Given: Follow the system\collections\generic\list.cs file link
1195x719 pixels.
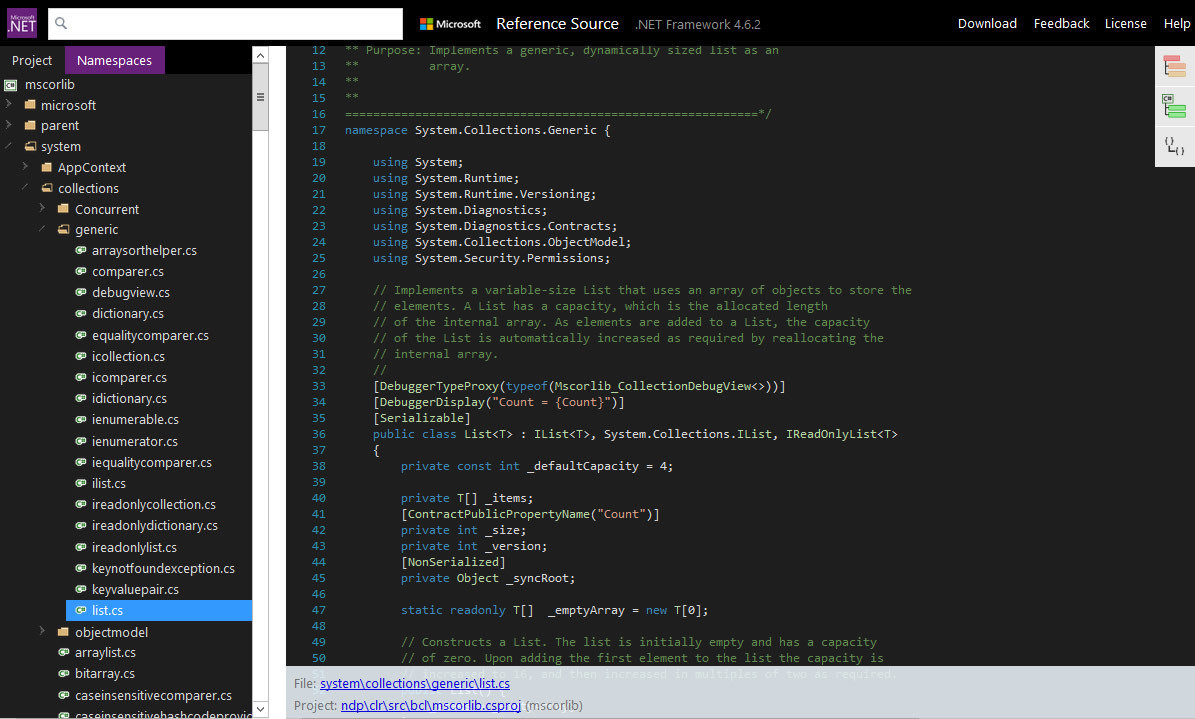Looking at the screenshot, I should coord(415,684).
